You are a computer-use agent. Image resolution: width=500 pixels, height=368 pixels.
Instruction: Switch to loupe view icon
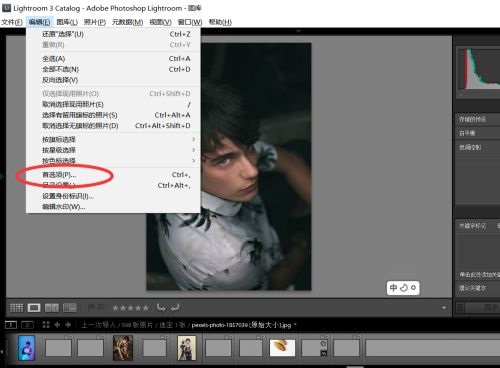pyautogui.click(x=34, y=308)
